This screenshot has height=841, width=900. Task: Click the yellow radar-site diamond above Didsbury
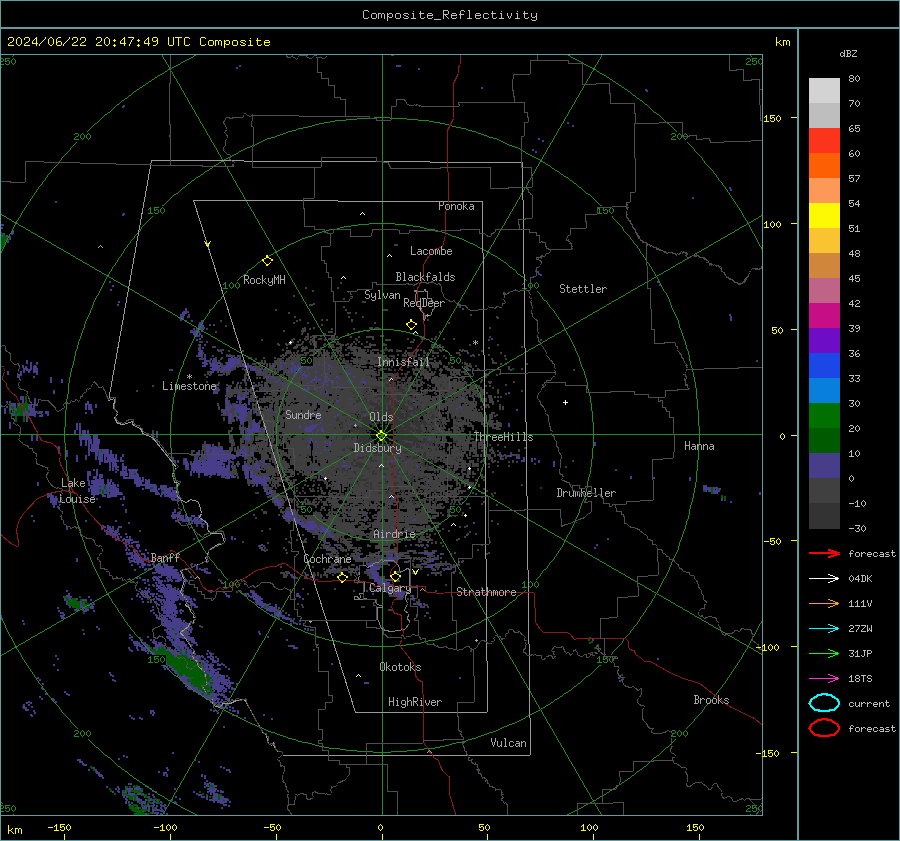381,436
